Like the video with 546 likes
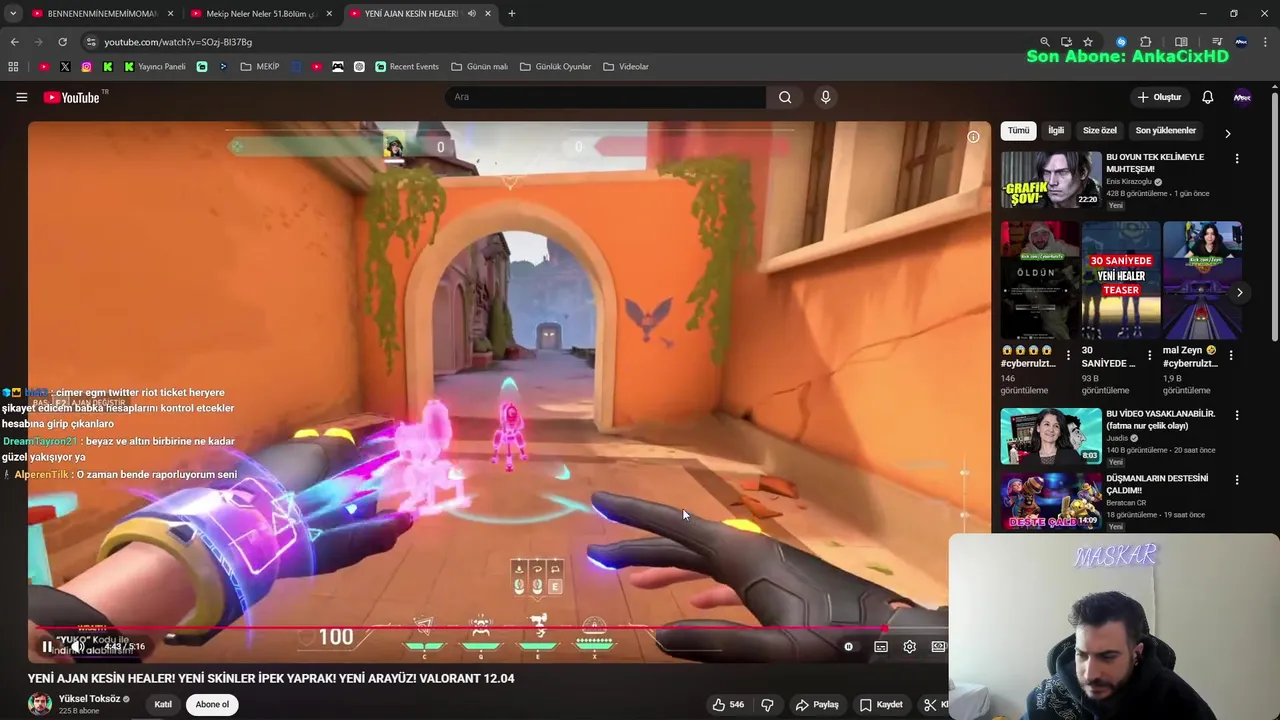This screenshot has width=1280, height=720. [x=728, y=705]
